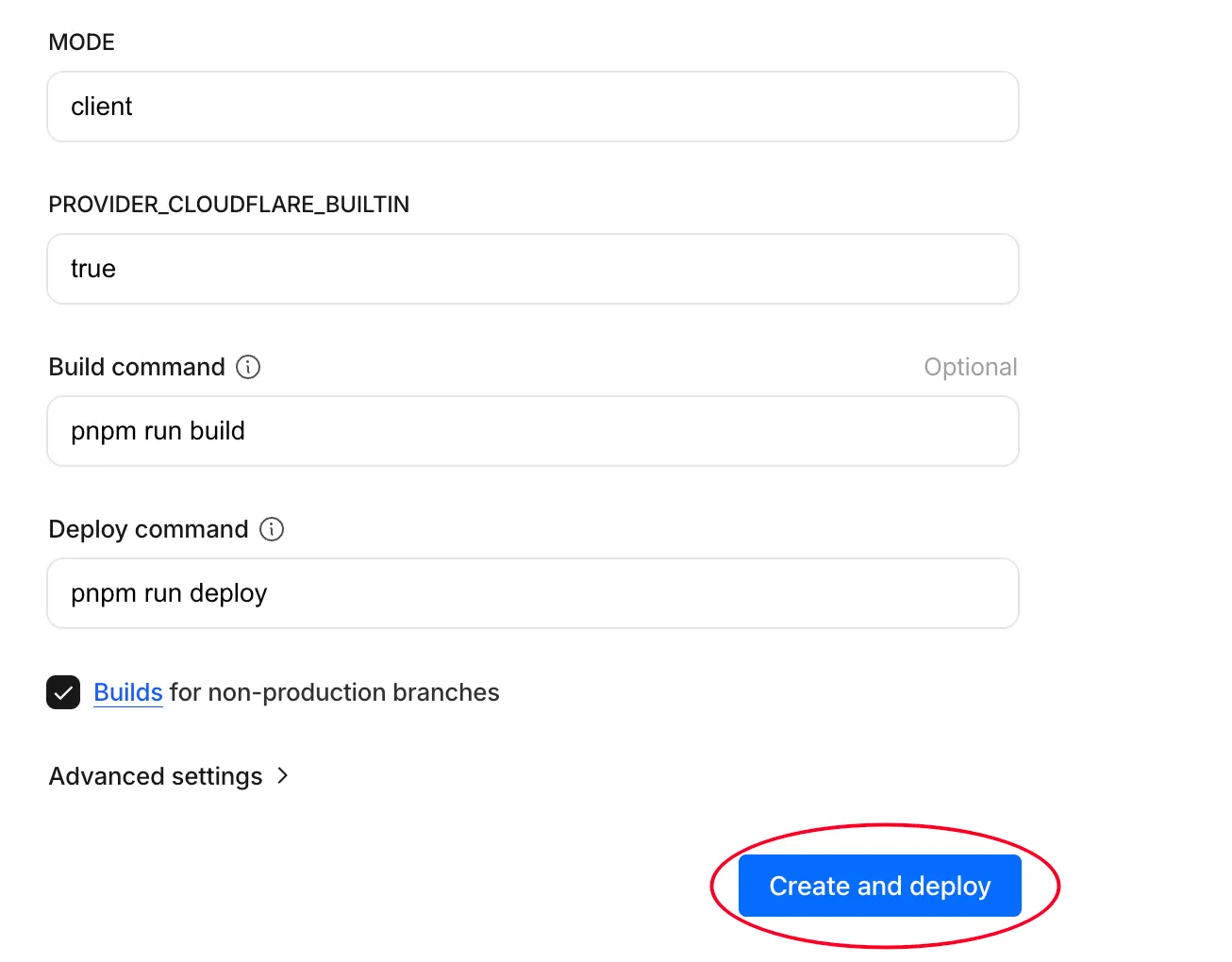Click the Build command info icon

(248, 367)
